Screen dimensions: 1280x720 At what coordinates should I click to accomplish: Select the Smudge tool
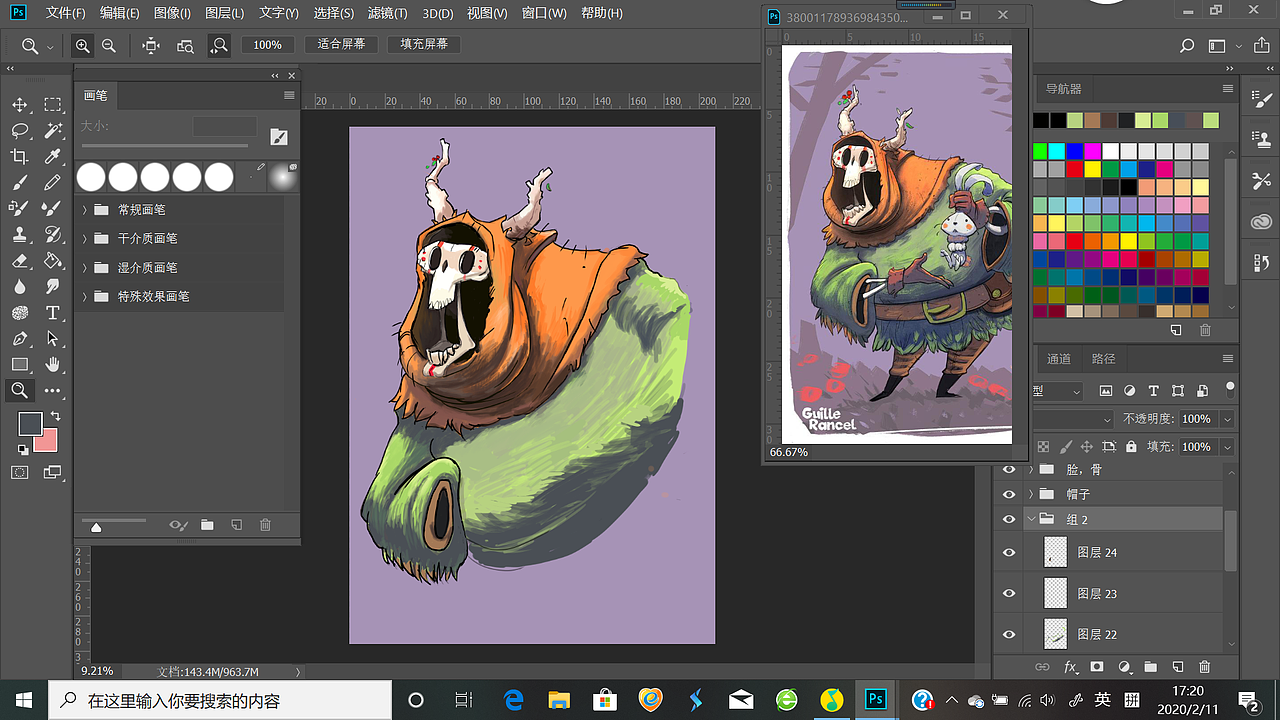[x=52, y=287]
